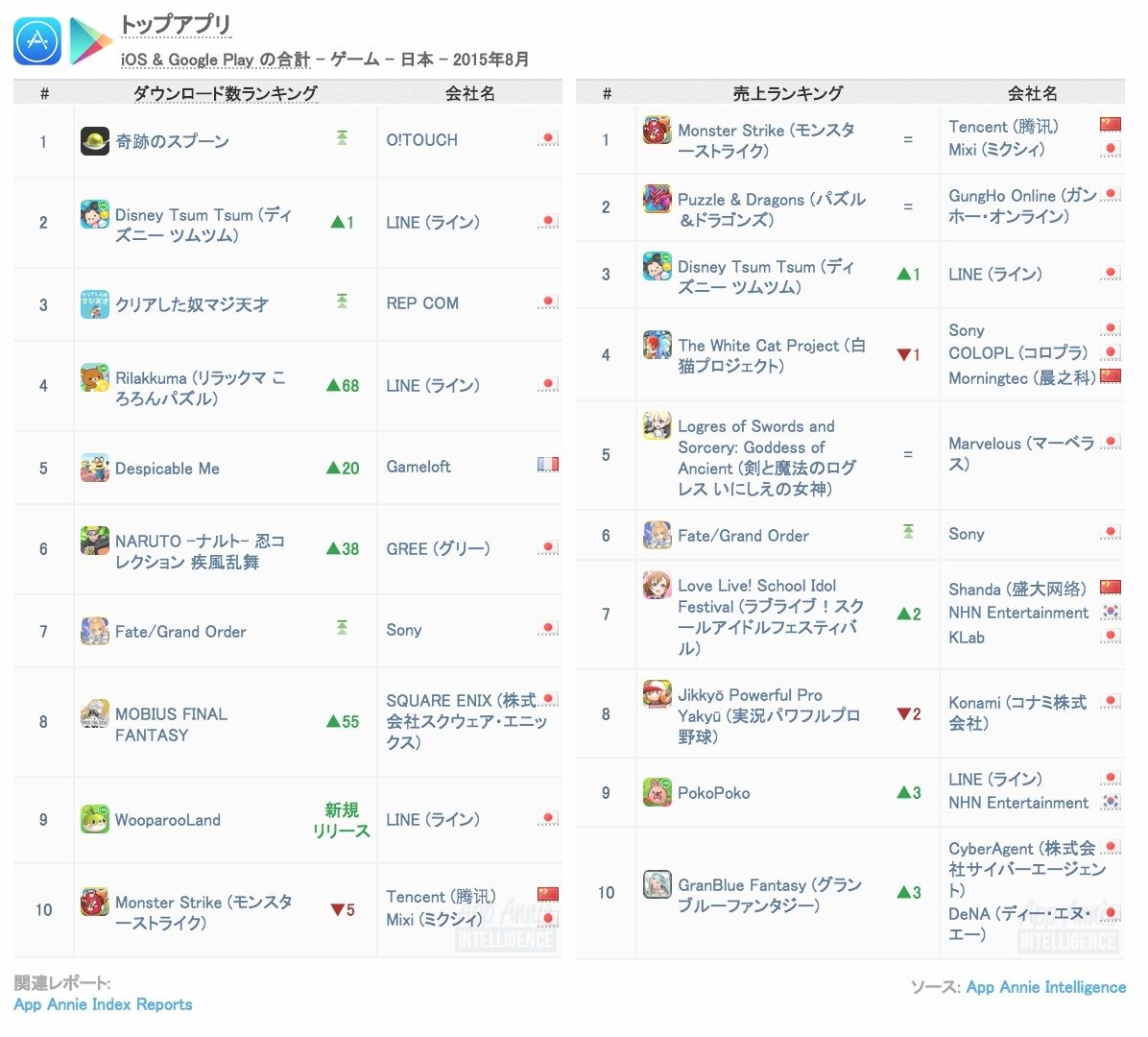Open the App Annie Index Reports link
Screen dimensions: 1148x1037
(103, 1004)
